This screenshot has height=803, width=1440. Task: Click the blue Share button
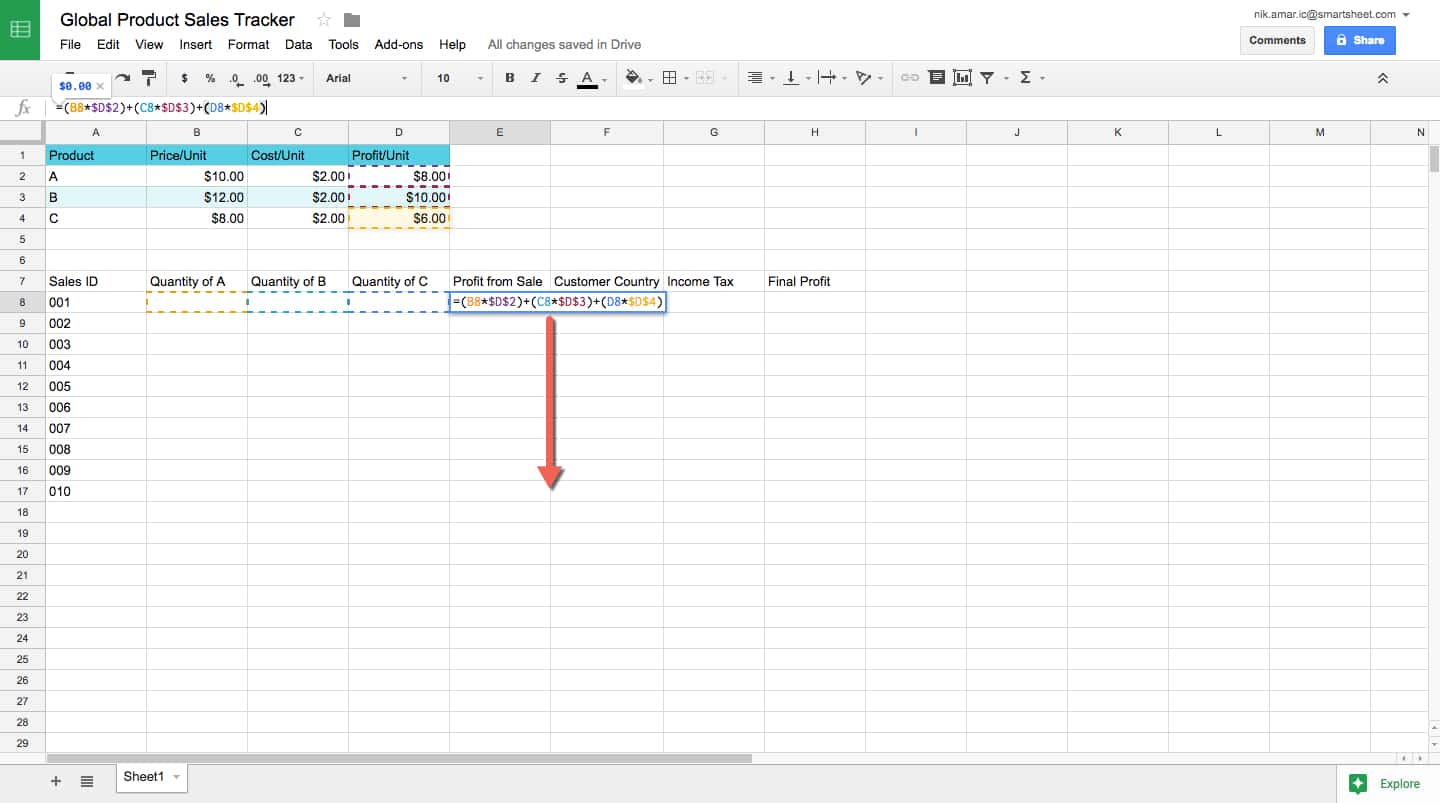(1359, 40)
